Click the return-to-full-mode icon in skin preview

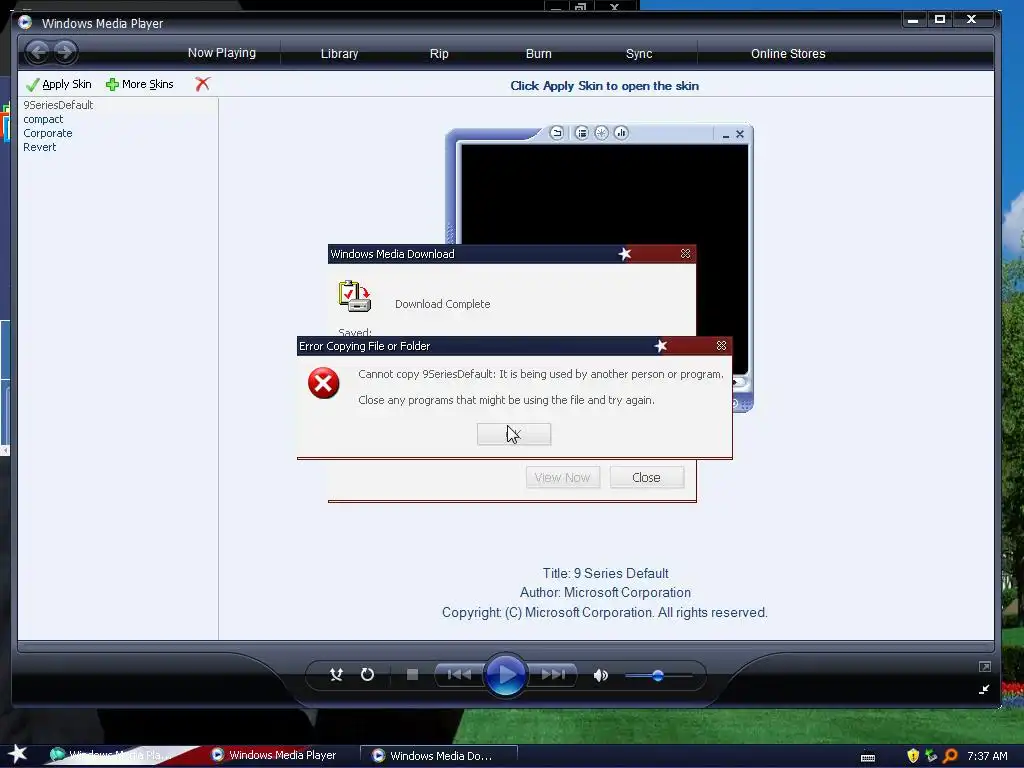(556, 133)
